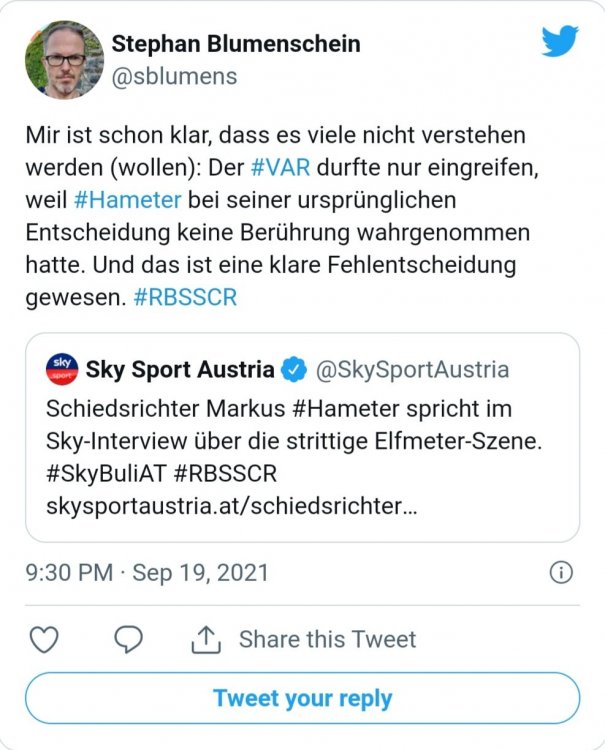Click the 9:30 PM Sep 19, 2021 timestamp
The image size is (605, 750).
point(147,573)
